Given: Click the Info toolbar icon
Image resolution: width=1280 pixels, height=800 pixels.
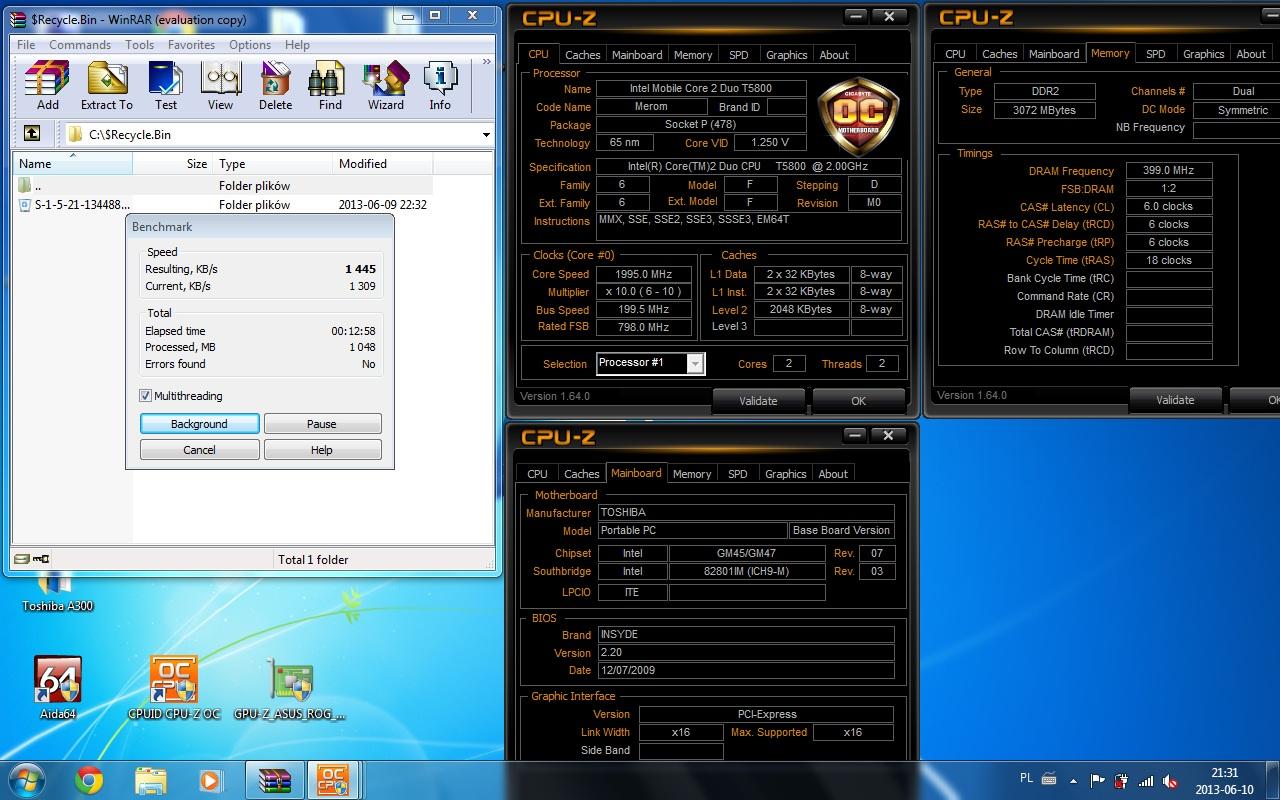Looking at the screenshot, I should 440,85.
